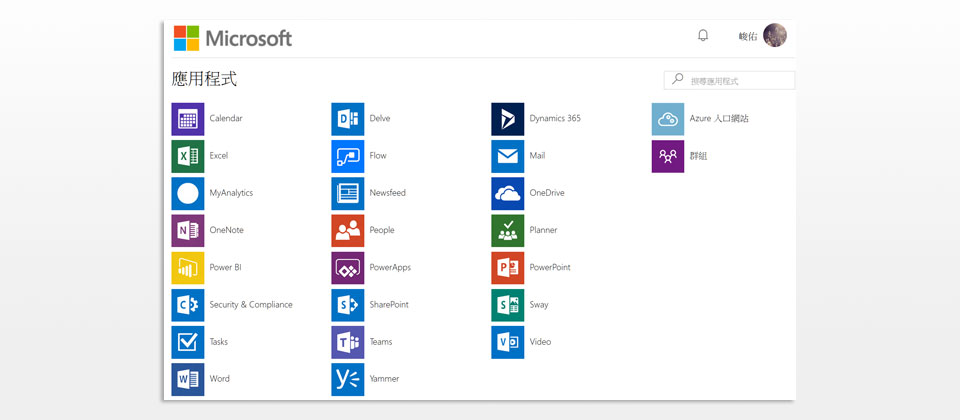960x420 pixels.
Task: Click the Mail label
Action: tap(537, 156)
